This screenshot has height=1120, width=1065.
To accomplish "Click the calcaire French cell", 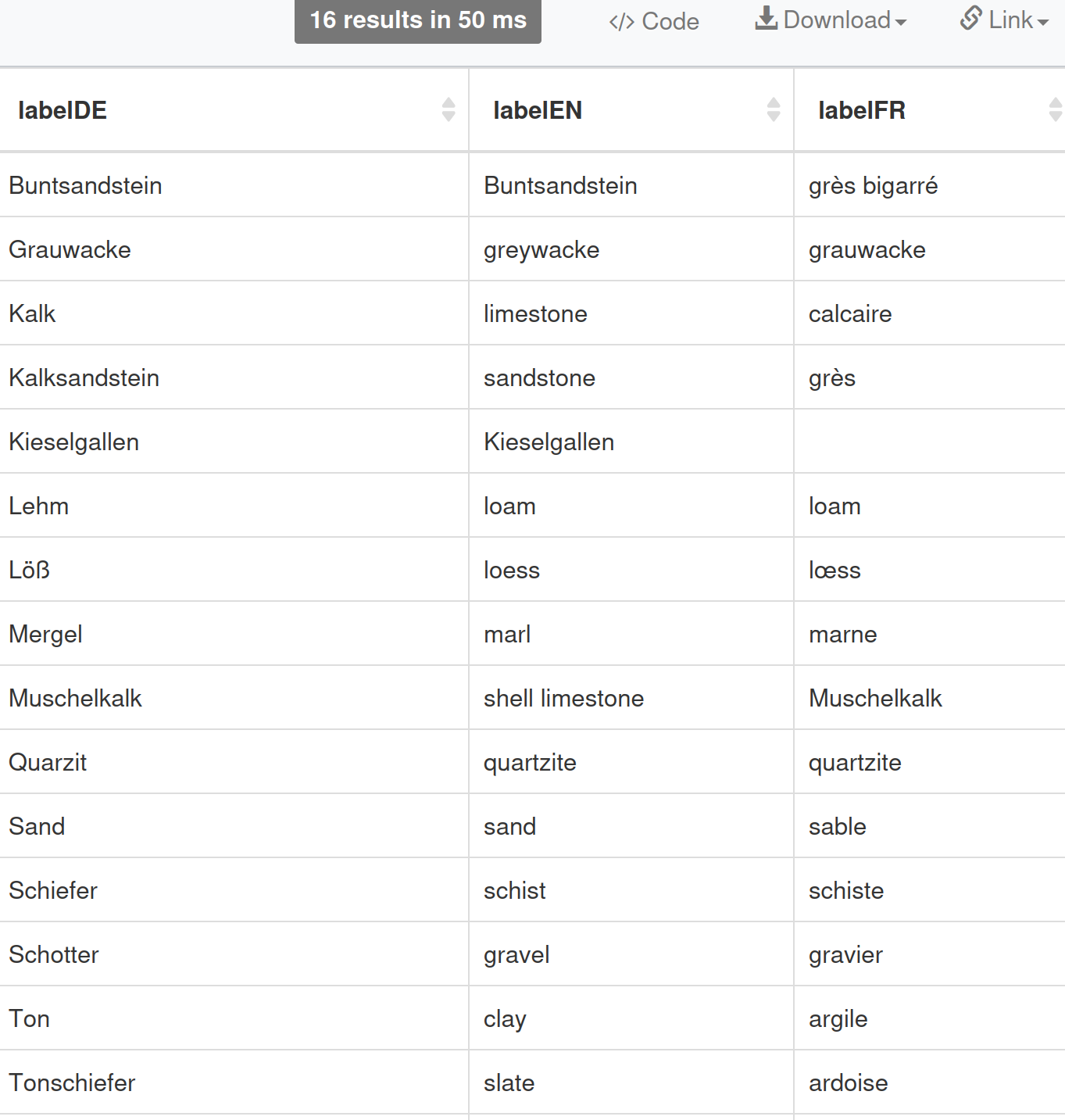I will coord(850,314).
